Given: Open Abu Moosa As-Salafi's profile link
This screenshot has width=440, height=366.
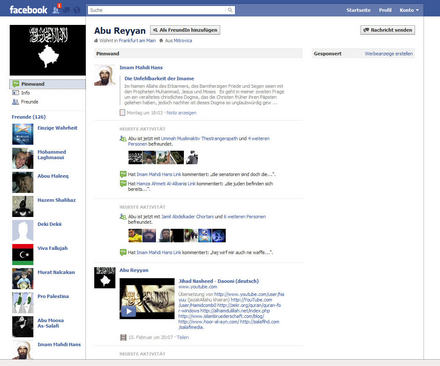Looking at the screenshot, I should click(51, 323).
